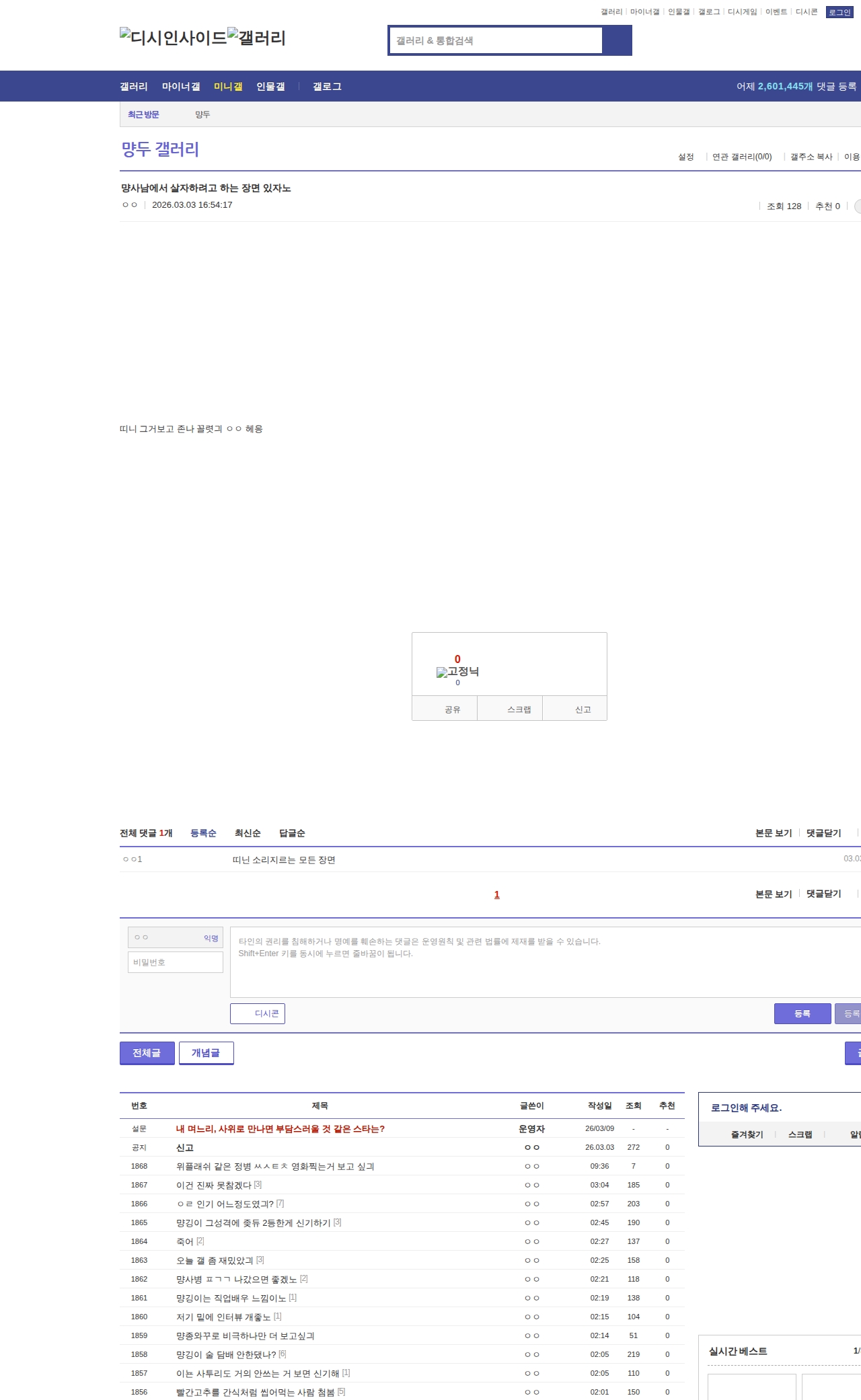The image size is (861, 1400).
Task: Select the 개념글 tab
Action: 206,1053
